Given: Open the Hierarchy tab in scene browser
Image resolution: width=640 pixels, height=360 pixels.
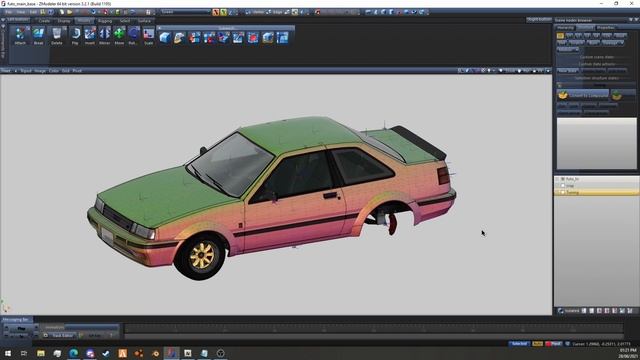Looking at the screenshot, I should click(x=565, y=28).
